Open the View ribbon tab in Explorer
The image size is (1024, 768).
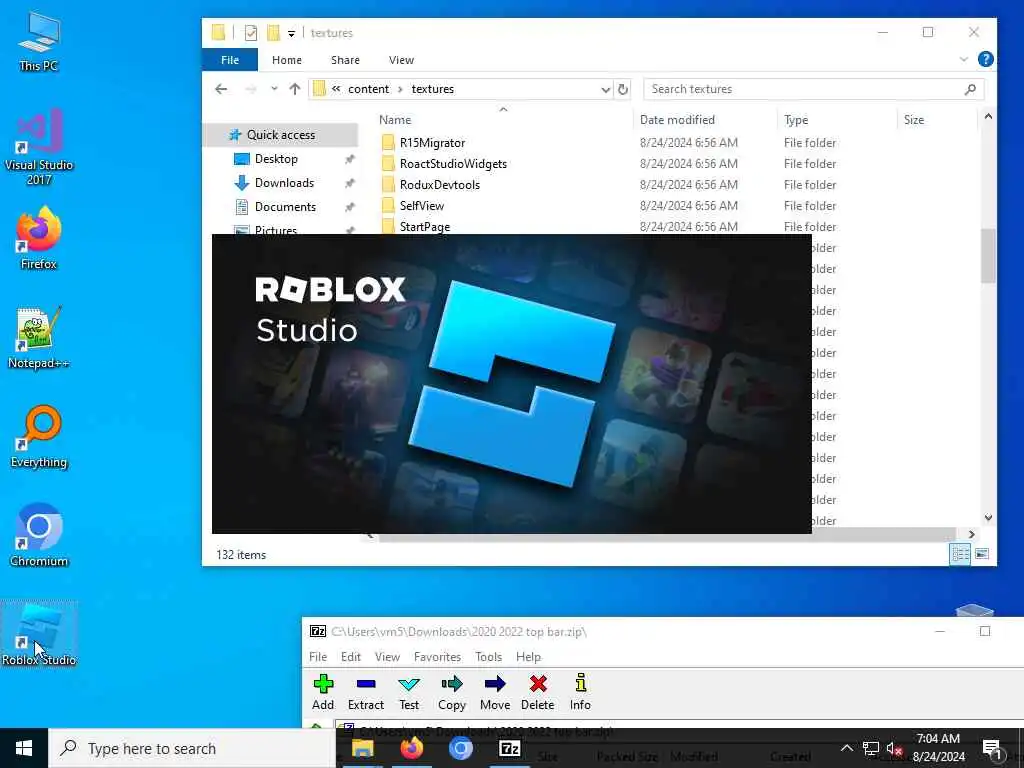click(401, 59)
